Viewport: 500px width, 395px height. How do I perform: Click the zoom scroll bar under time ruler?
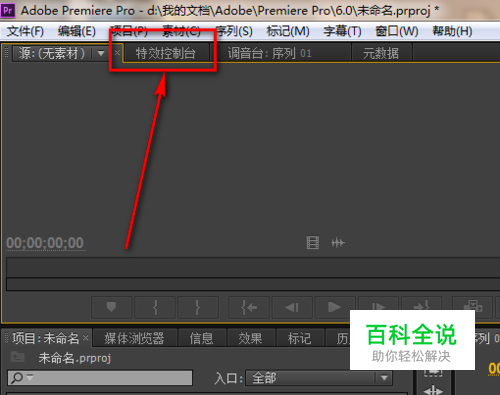[x=253, y=284]
